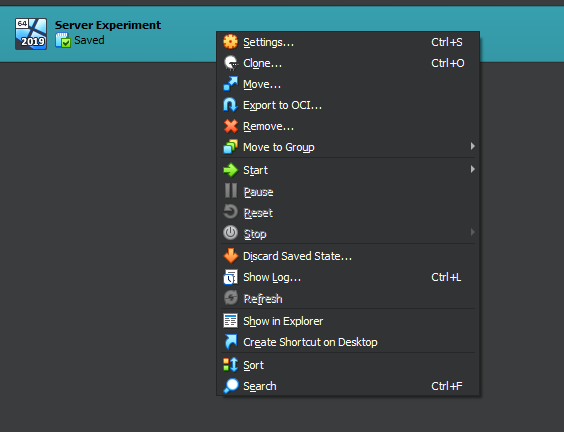Image resolution: width=564 pixels, height=432 pixels.
Task: Click the Sort arrows icon
Action: (x=230, y=365)
